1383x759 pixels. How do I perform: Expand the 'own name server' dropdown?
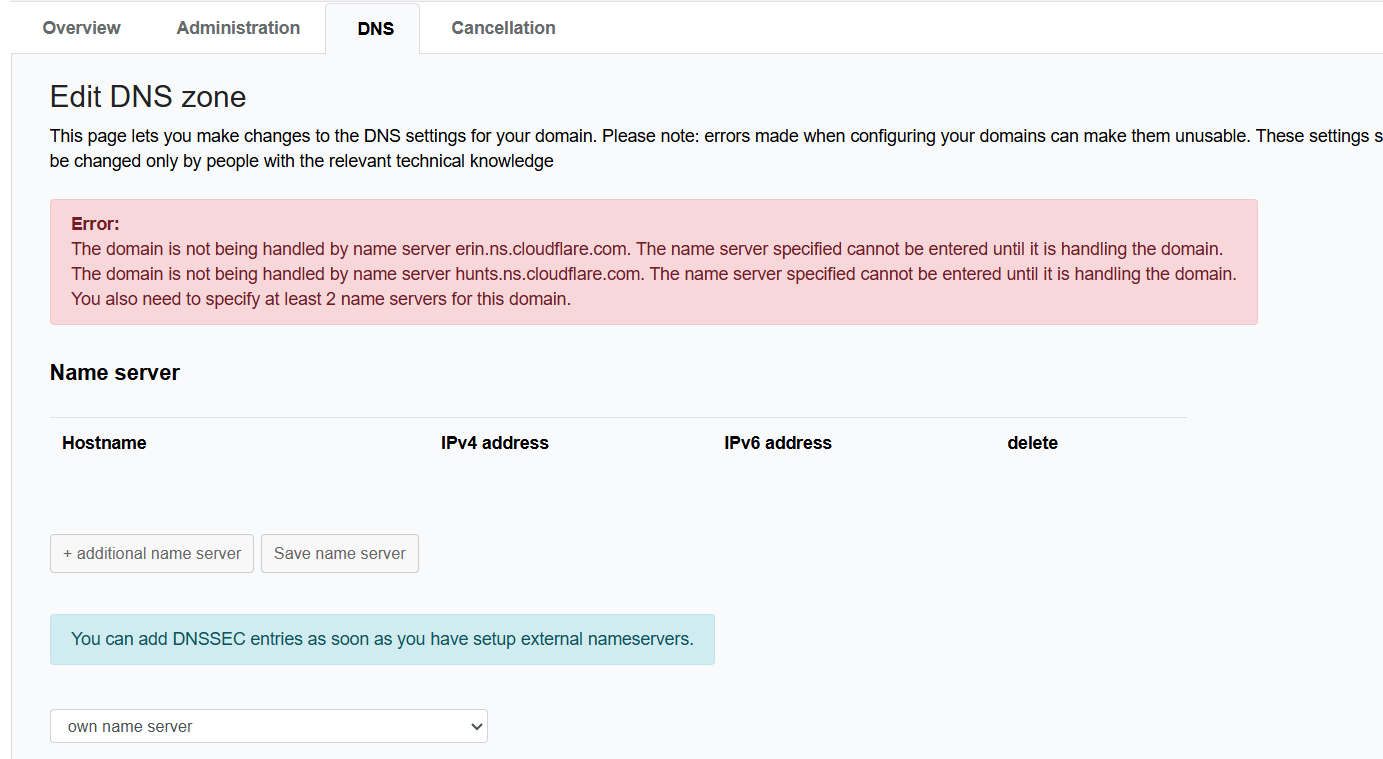coord(268,726)
